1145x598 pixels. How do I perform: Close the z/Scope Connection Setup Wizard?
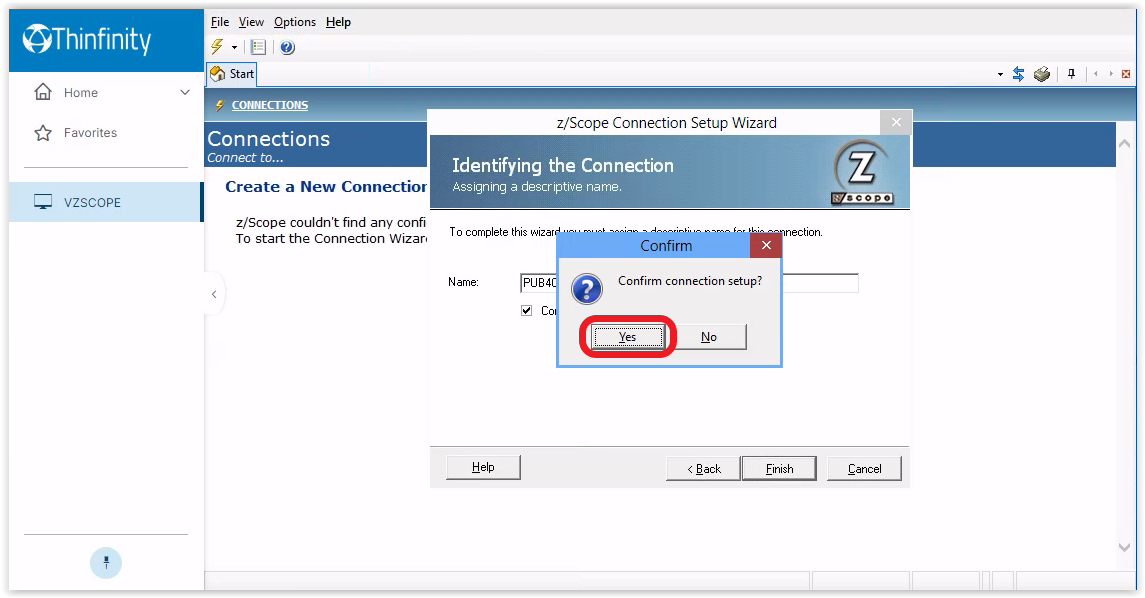pyautogui.click(x=896, y=122)
